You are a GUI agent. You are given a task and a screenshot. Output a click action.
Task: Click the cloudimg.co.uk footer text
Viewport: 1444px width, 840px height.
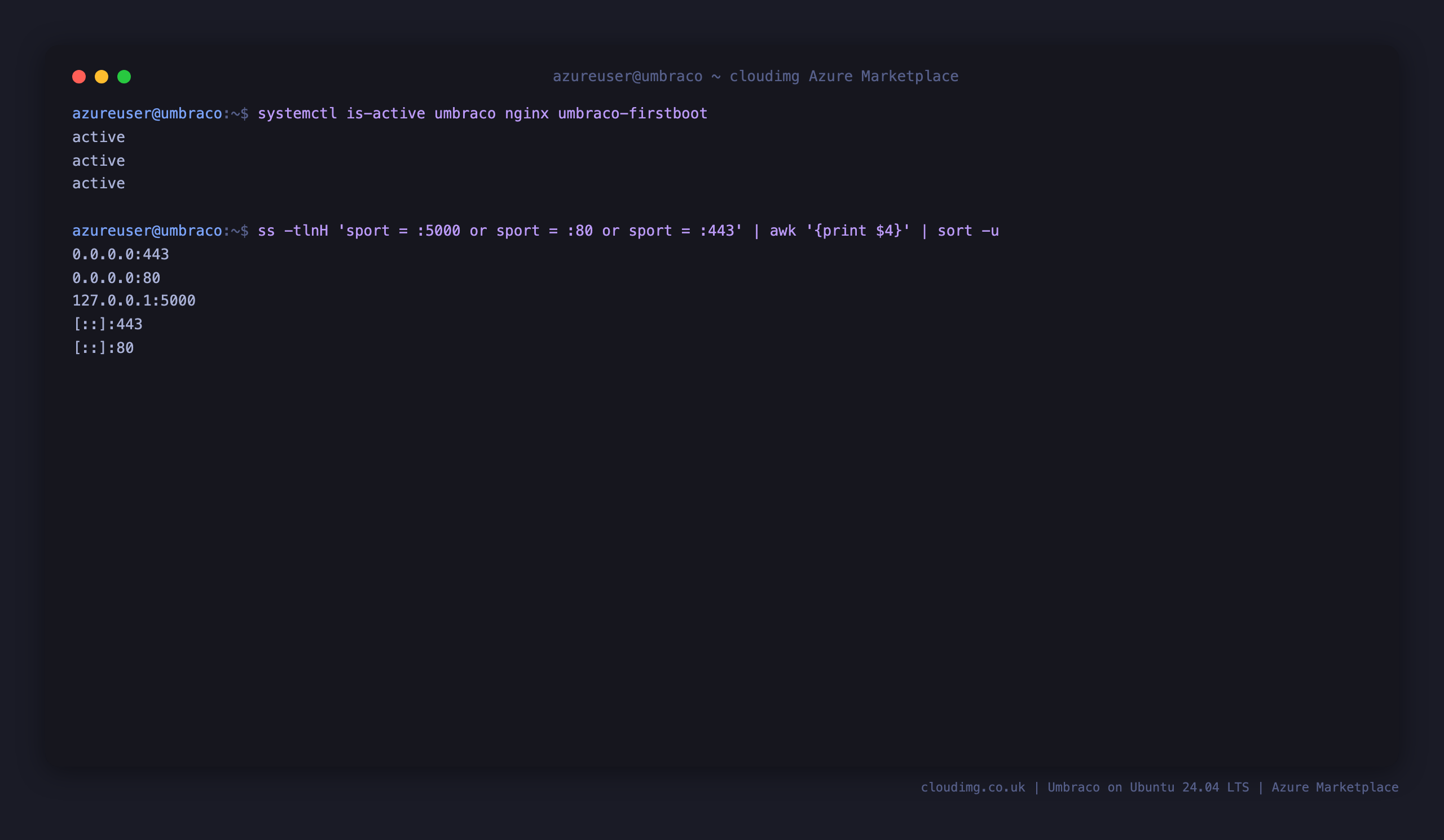click(x=973, y=788)
